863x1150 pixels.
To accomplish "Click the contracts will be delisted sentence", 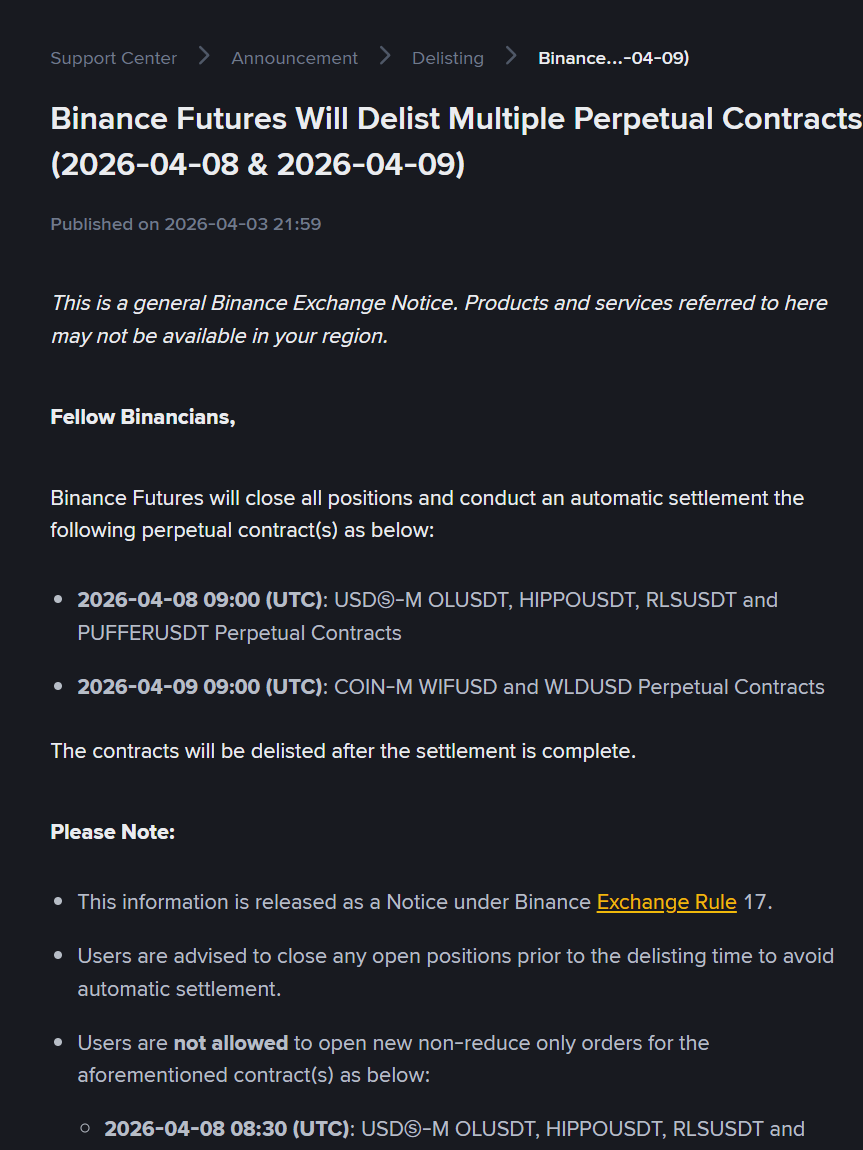I will (x=343, y=751).
